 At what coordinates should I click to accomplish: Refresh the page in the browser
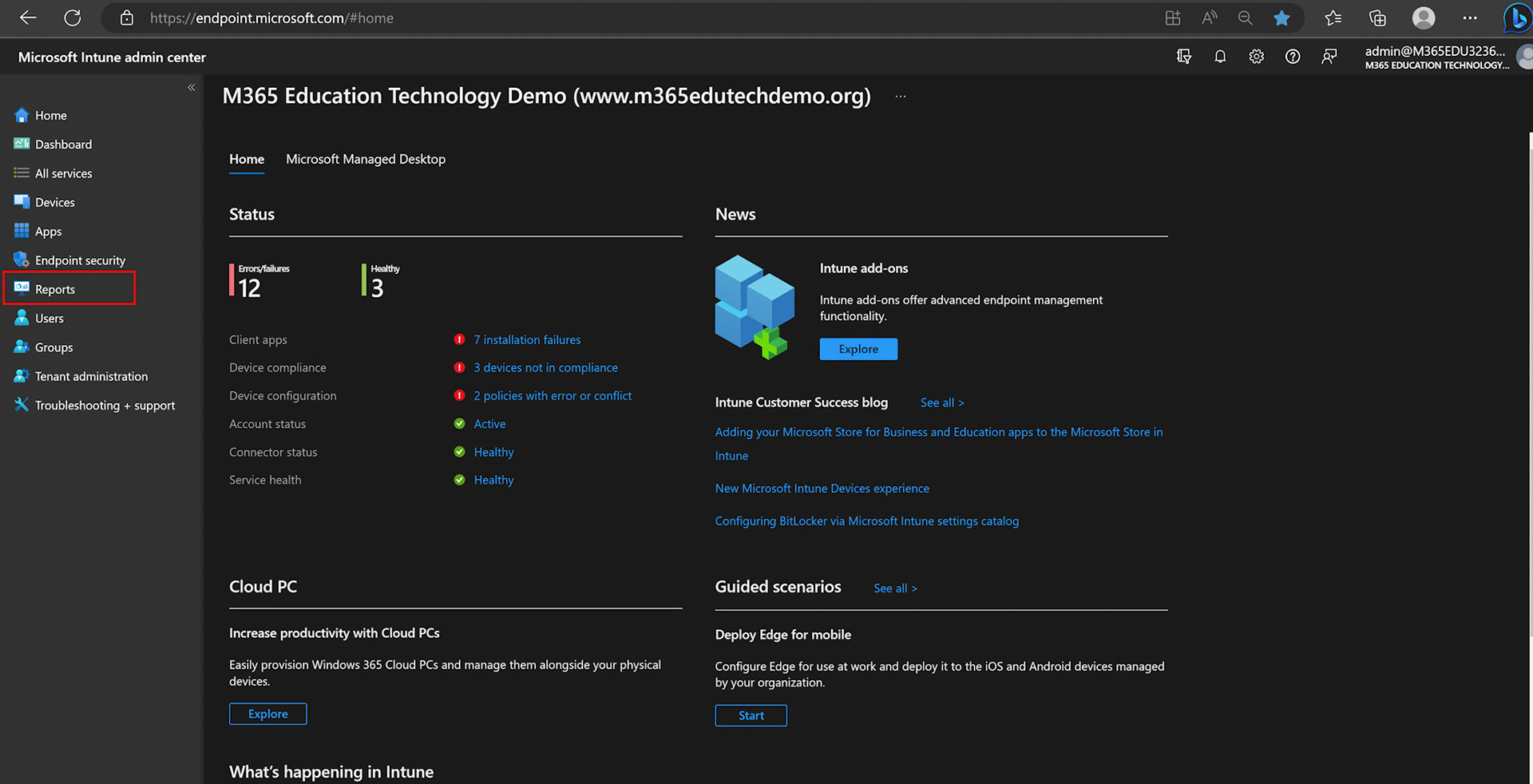(73, 18)
